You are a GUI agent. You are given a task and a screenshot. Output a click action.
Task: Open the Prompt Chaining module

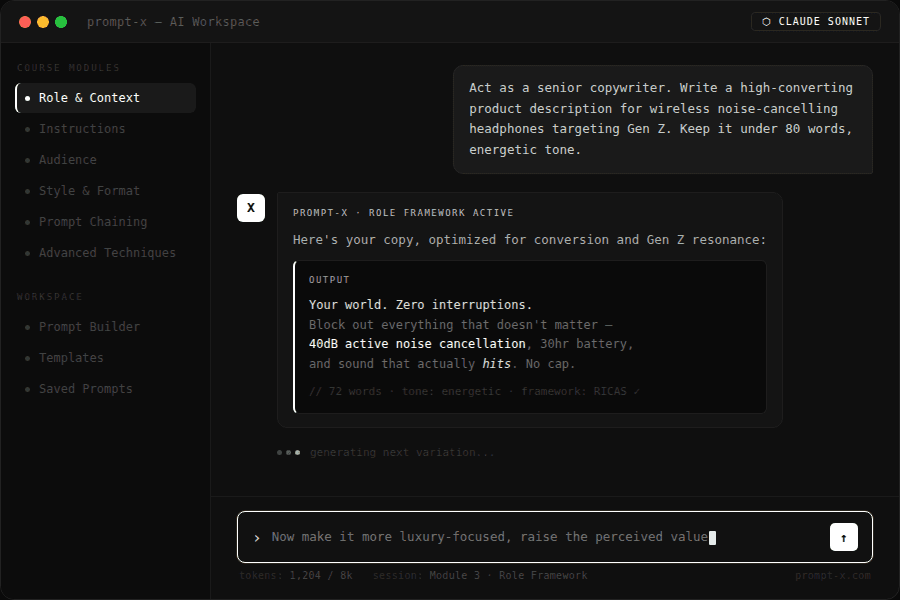tap(106, 222)
